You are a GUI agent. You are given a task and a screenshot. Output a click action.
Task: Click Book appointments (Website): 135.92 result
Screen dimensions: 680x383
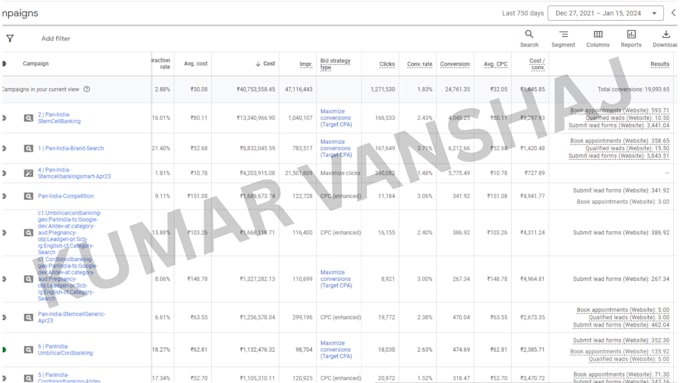point(620,352)
